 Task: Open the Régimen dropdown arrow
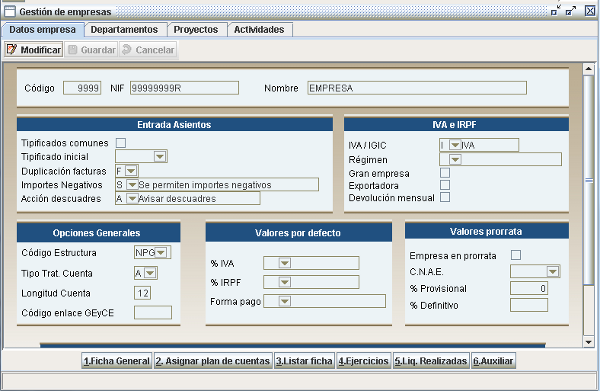coord(455,159)
